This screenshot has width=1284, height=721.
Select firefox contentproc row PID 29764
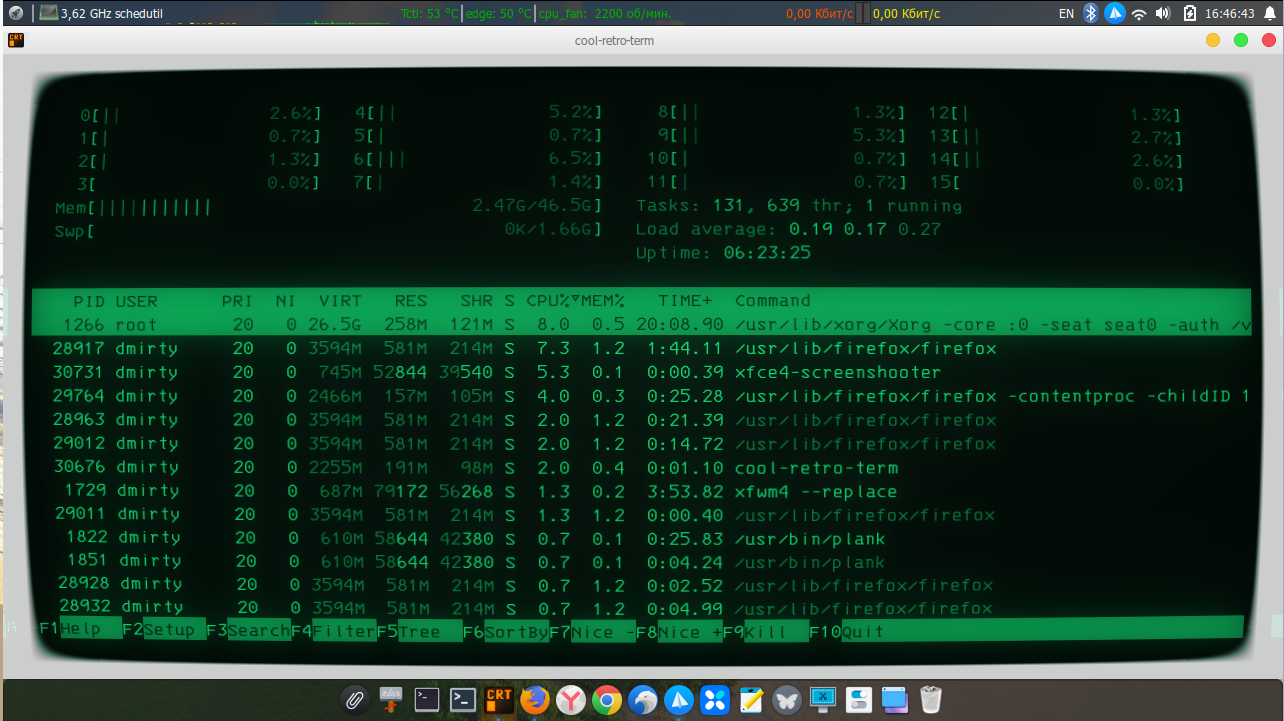[x=642, y=396]
